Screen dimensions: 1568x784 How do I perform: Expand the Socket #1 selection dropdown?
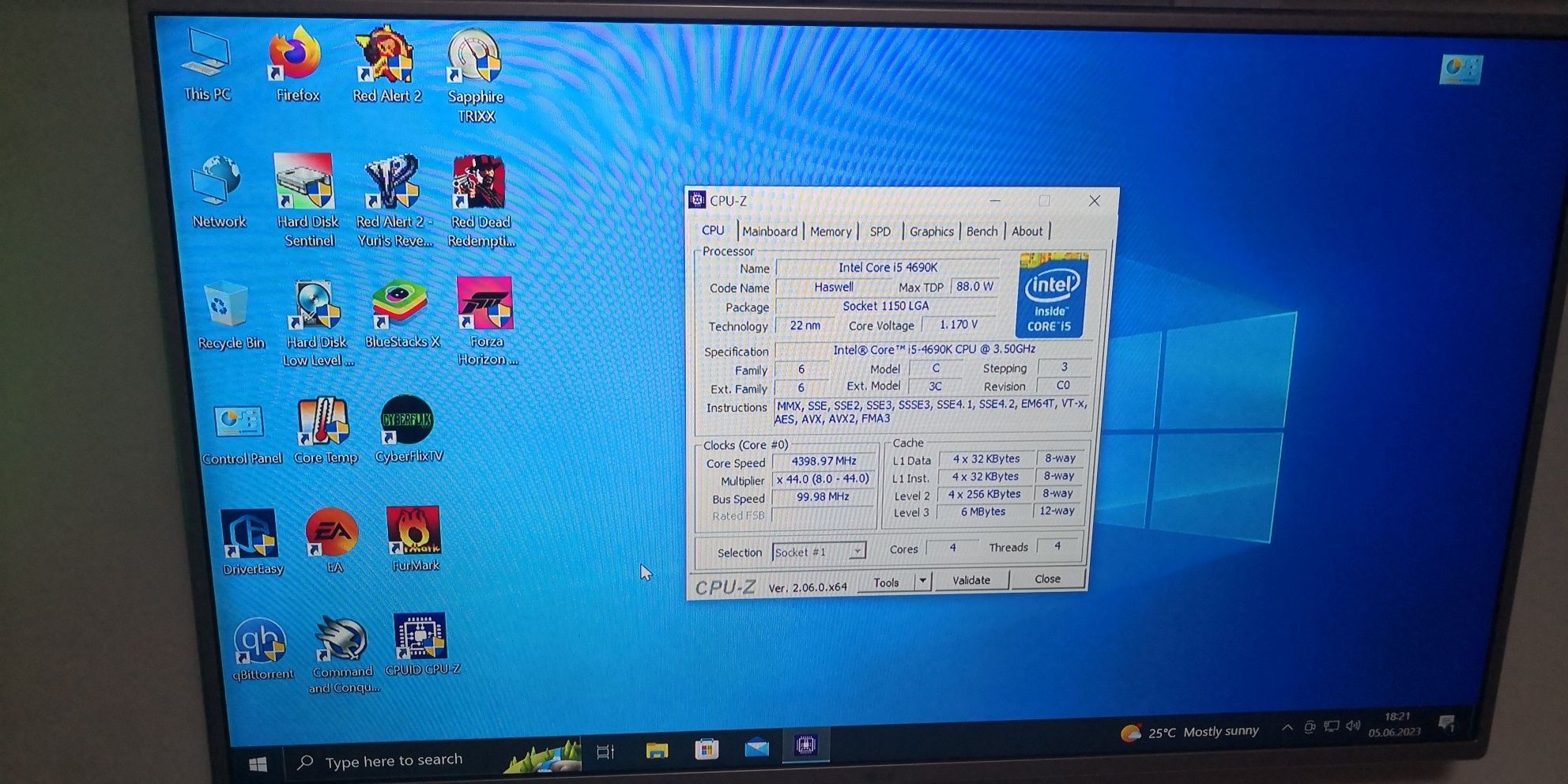point(857,551)
